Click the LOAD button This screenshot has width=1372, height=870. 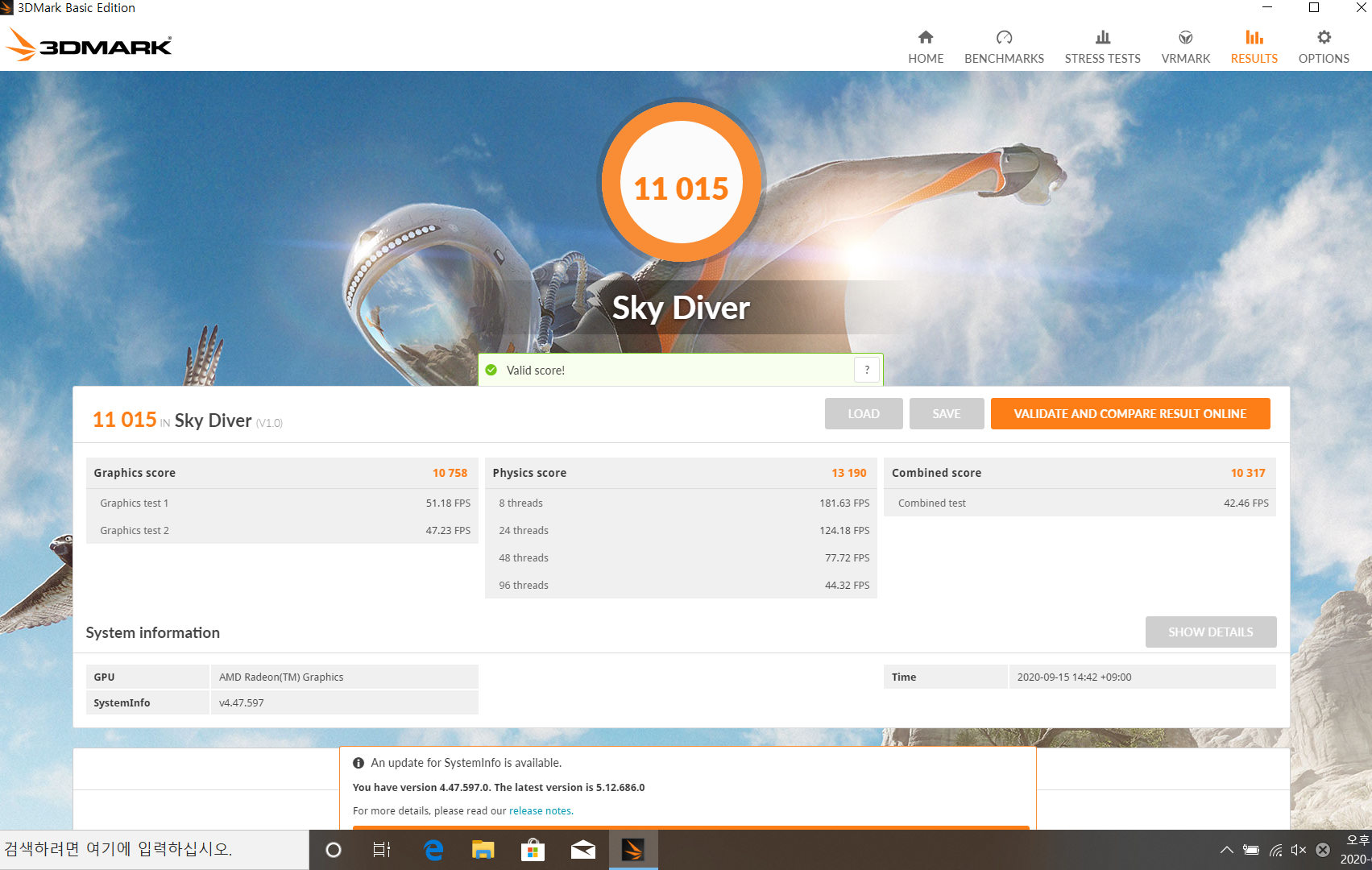[864, 413]
